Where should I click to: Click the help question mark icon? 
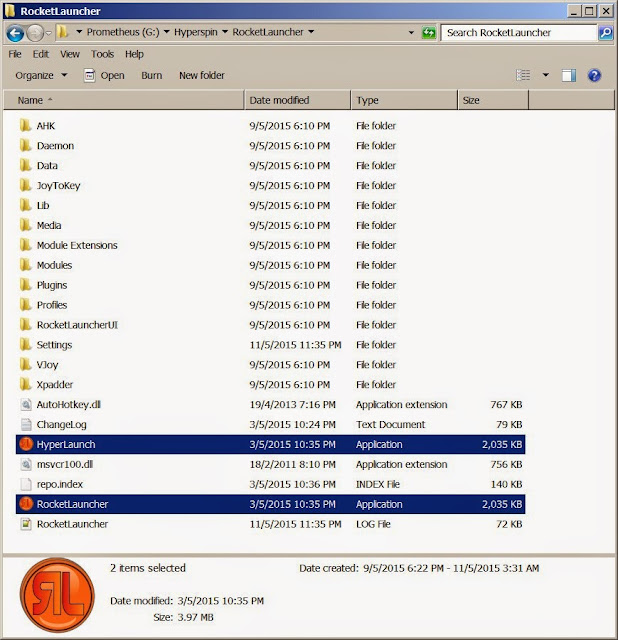pyautogui.click(x=594, y=76)
